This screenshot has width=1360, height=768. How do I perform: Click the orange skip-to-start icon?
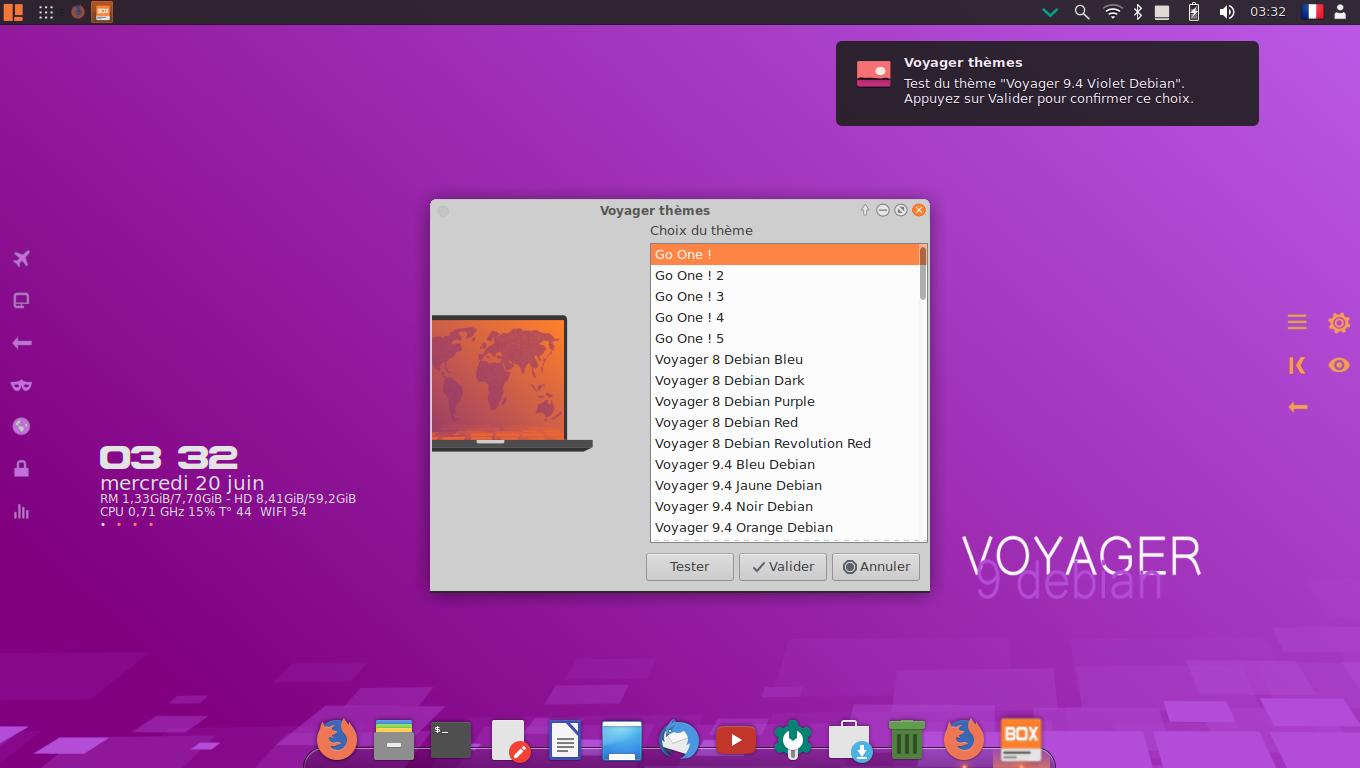pyautogui.click(x=1297, y=365)
